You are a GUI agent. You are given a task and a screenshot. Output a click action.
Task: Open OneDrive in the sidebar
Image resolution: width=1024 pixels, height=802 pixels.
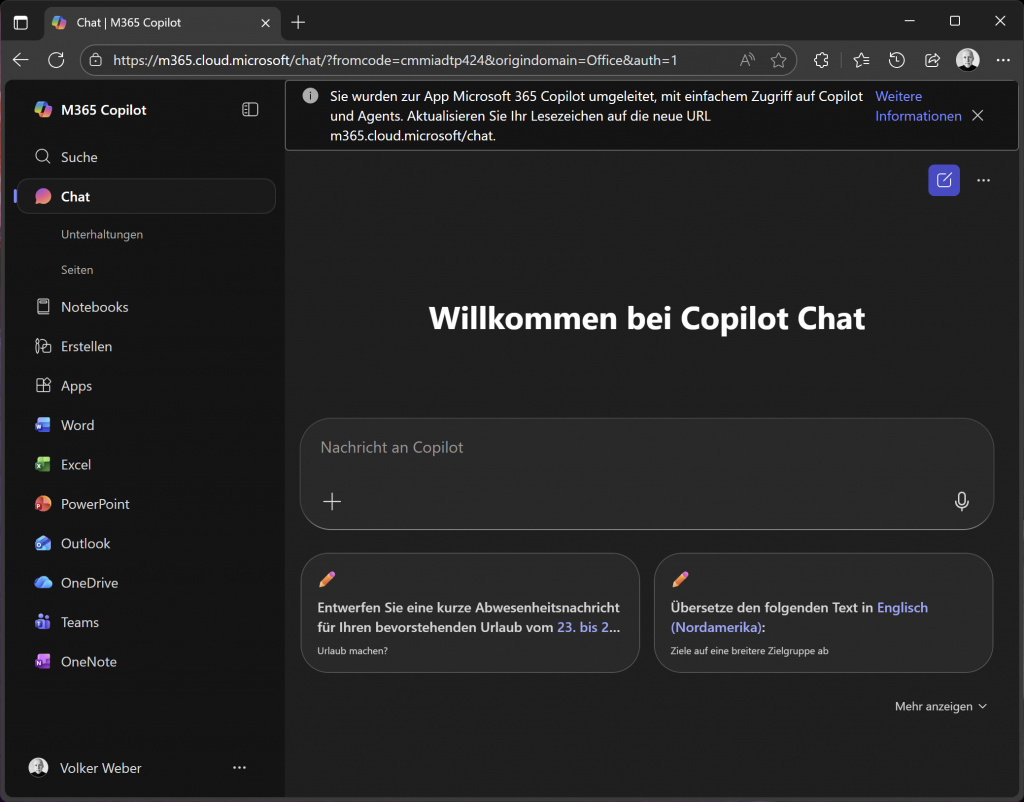tap(89, 583)
